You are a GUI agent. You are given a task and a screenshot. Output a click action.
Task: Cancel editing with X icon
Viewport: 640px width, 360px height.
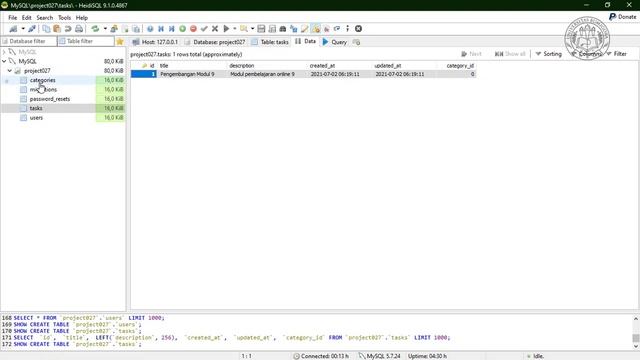click(x=215, y=29)
